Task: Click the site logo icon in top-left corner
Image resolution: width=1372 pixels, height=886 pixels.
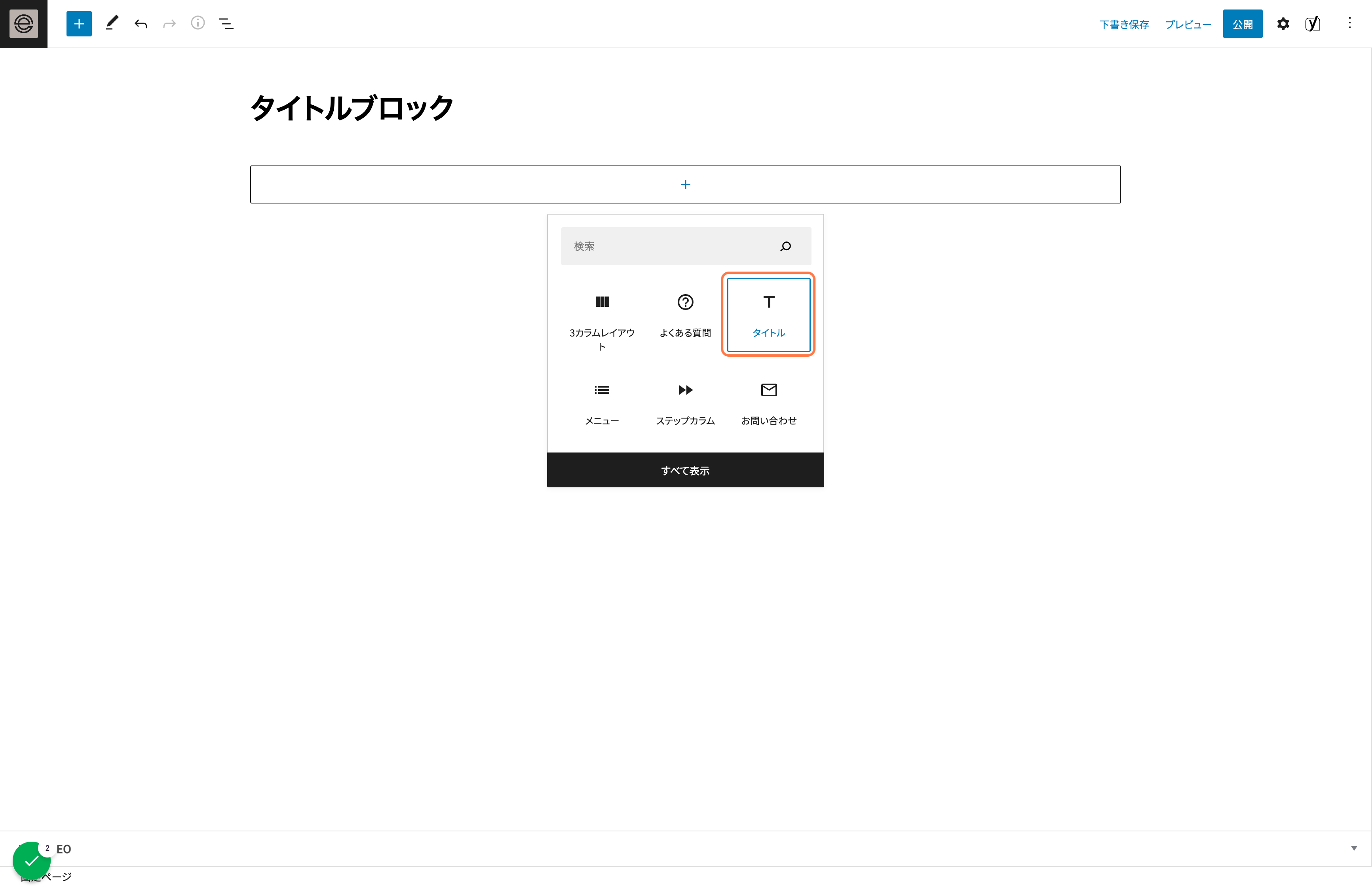Action: [x=24, y=24]
